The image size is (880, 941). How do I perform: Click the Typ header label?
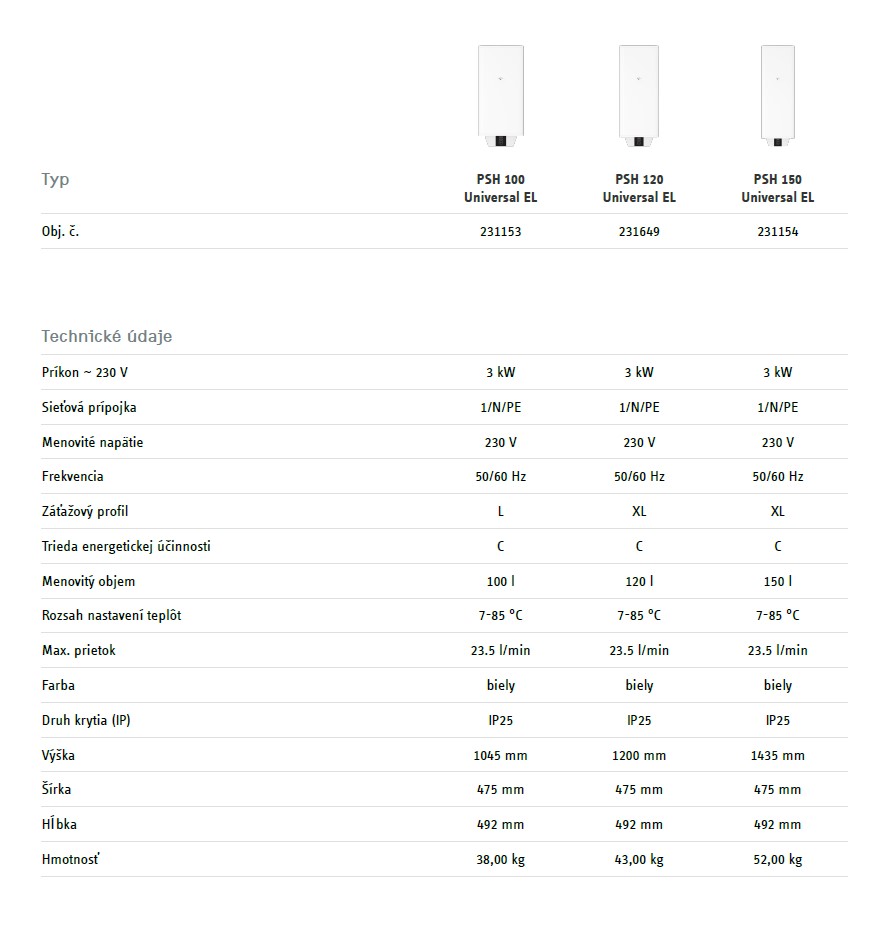[x=55, y=180]
